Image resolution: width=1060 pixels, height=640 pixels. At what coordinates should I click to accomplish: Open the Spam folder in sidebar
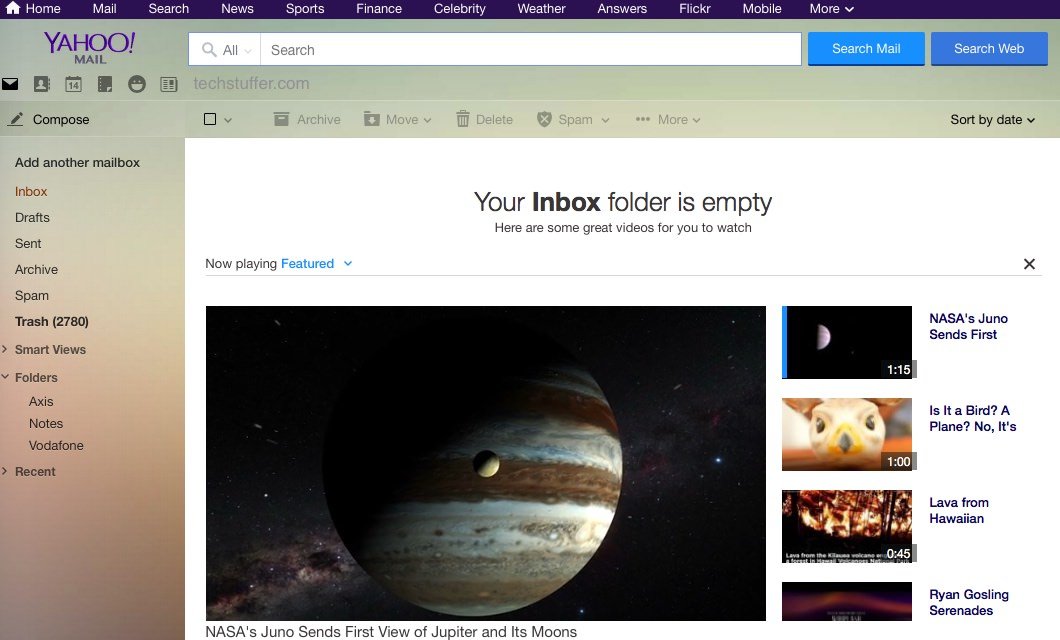(x=32, y=295)
